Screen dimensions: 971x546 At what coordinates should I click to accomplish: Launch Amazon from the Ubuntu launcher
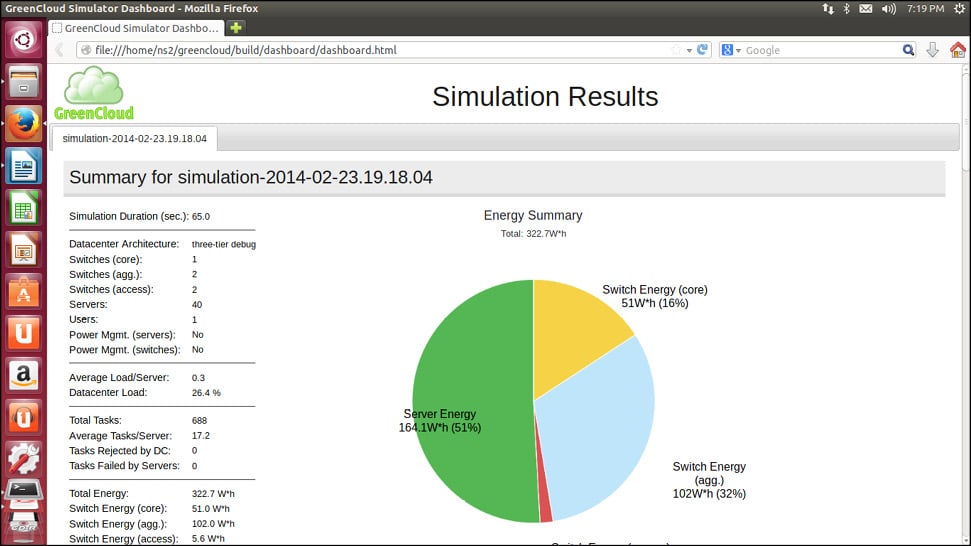tap(23, 375)
